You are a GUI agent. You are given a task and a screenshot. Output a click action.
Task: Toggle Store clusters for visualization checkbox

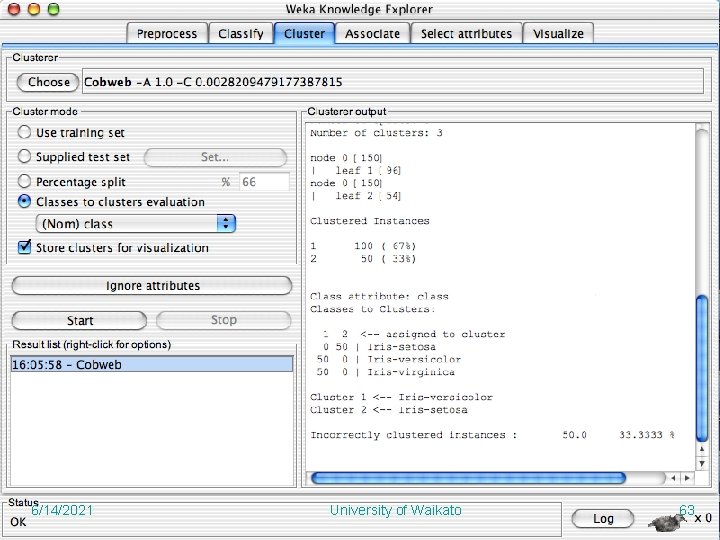(24, 247)
